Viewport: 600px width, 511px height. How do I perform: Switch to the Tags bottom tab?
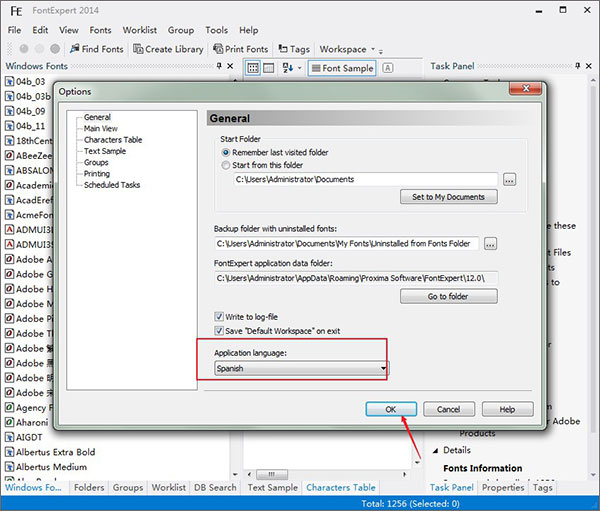(x=543, y=487)
